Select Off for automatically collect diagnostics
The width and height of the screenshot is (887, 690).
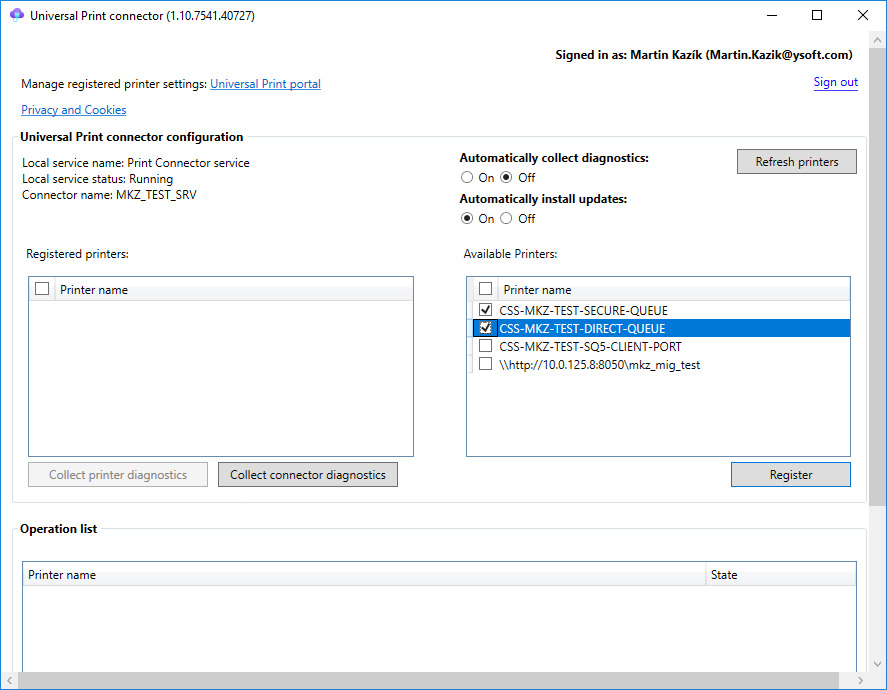pyautogui.click(x=507, y=177)
